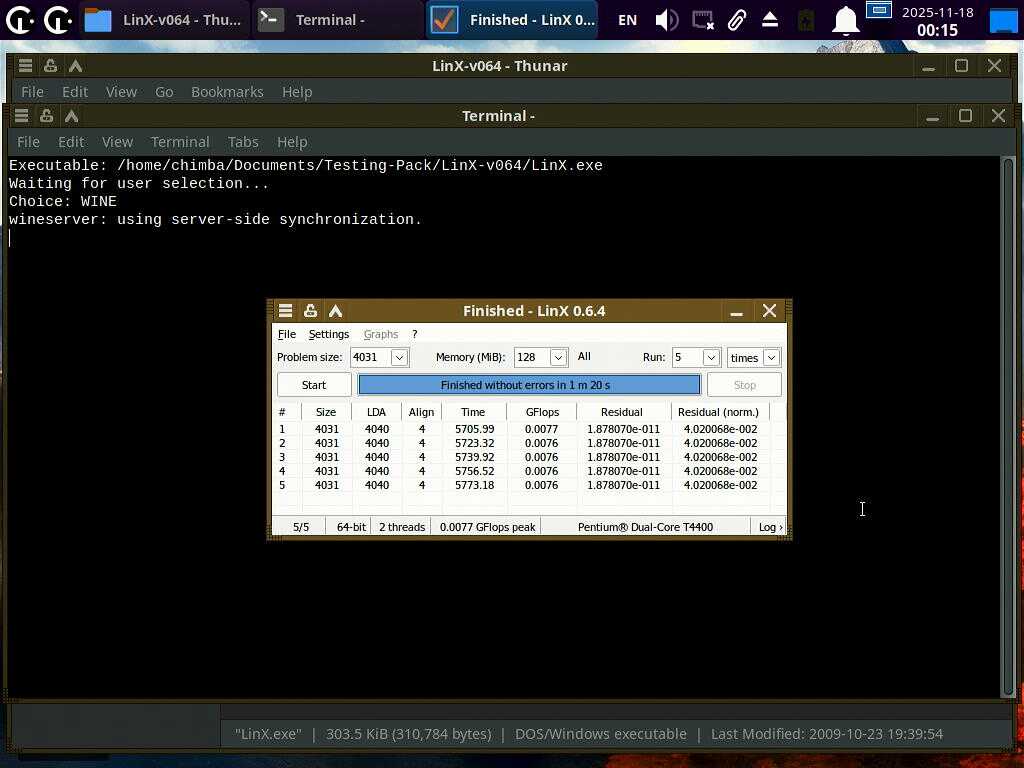The image size is (1024, 768).
Task: Click the Memory value field 128
Action: click(532, 358)
